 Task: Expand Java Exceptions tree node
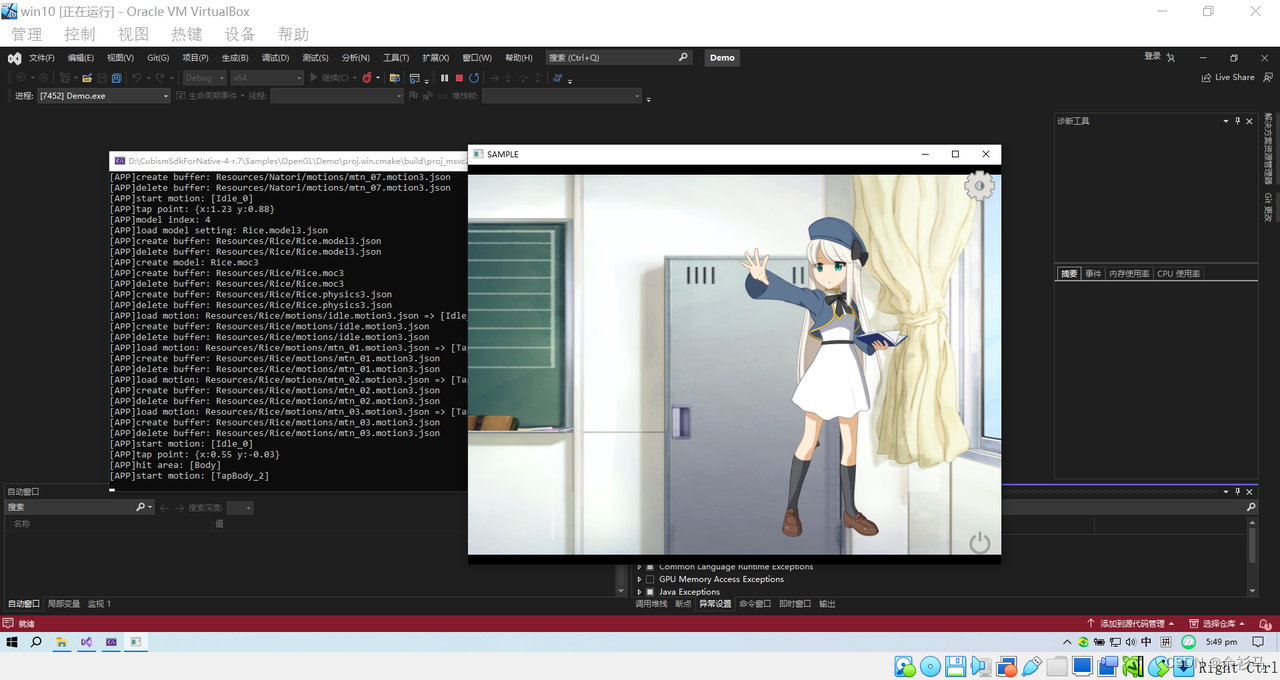coord(639,592)
